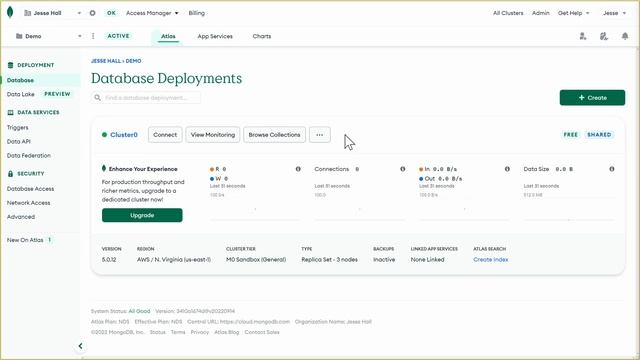Select Data Lake in the sidebar

coord(20,94)
